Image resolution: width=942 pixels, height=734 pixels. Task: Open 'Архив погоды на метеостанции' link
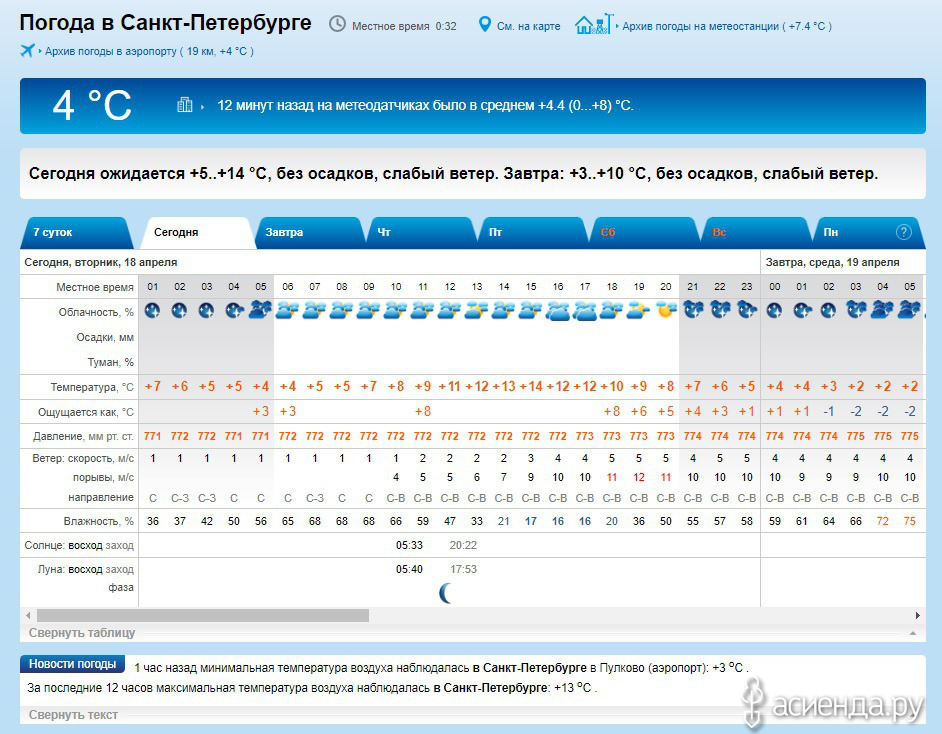(x=726, y=26)
